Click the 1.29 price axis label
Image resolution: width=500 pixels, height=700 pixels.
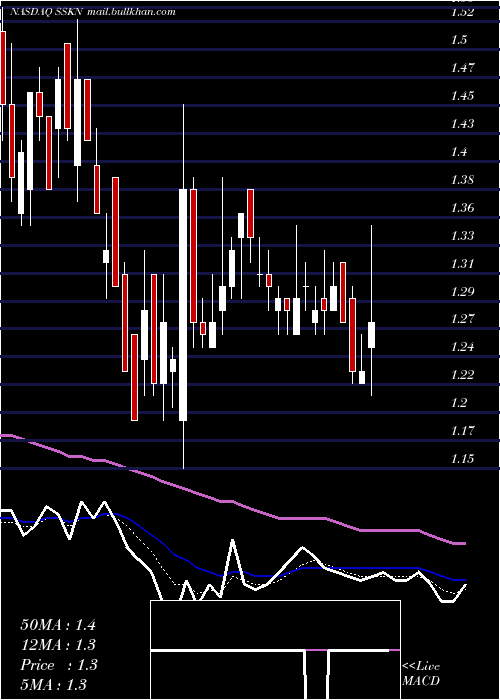462,292
